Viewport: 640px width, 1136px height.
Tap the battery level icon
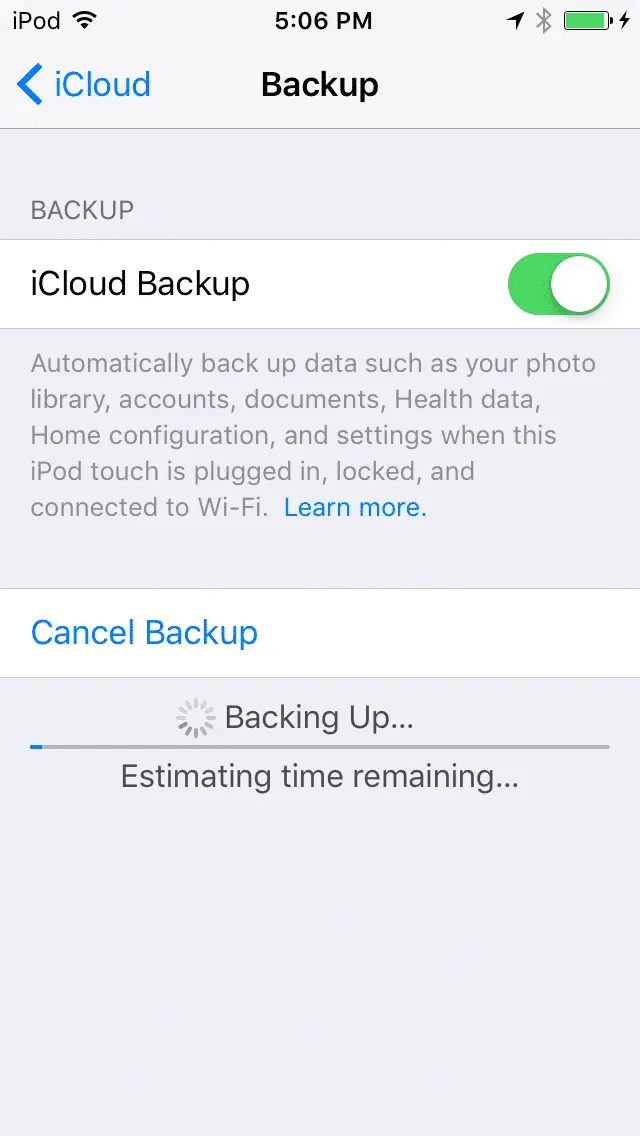(588, 21)
